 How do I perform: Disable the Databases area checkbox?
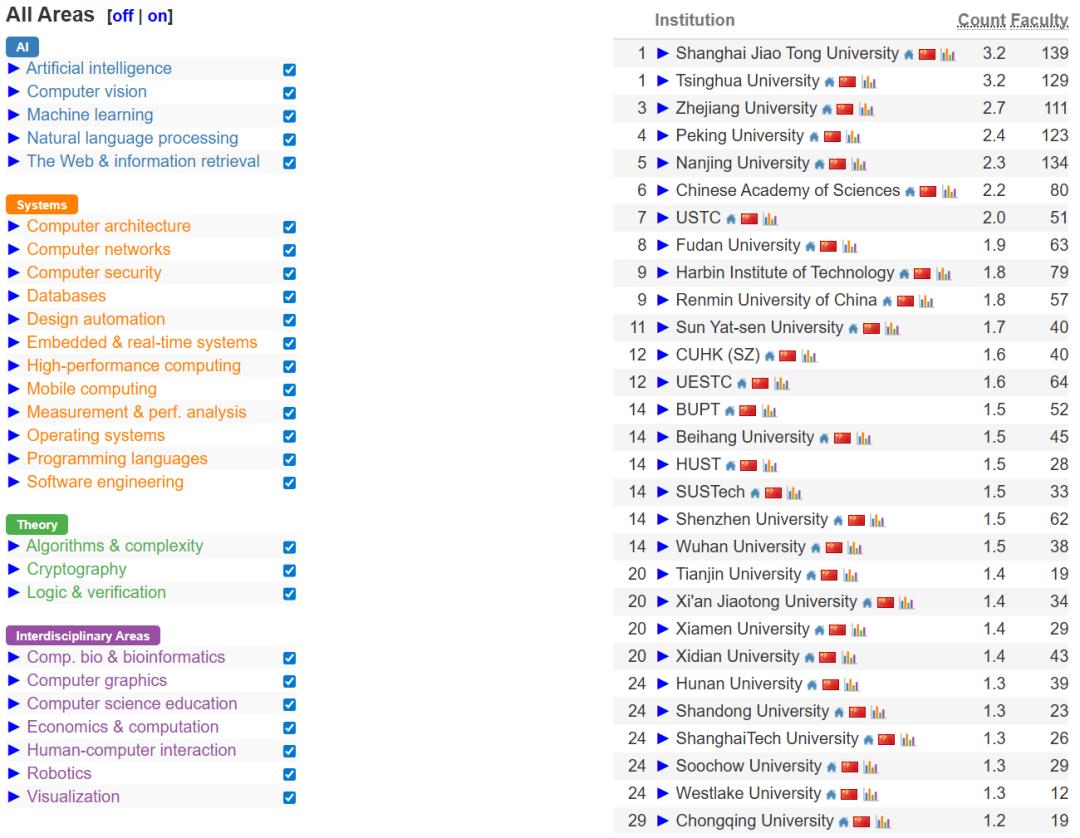[289, 297]
